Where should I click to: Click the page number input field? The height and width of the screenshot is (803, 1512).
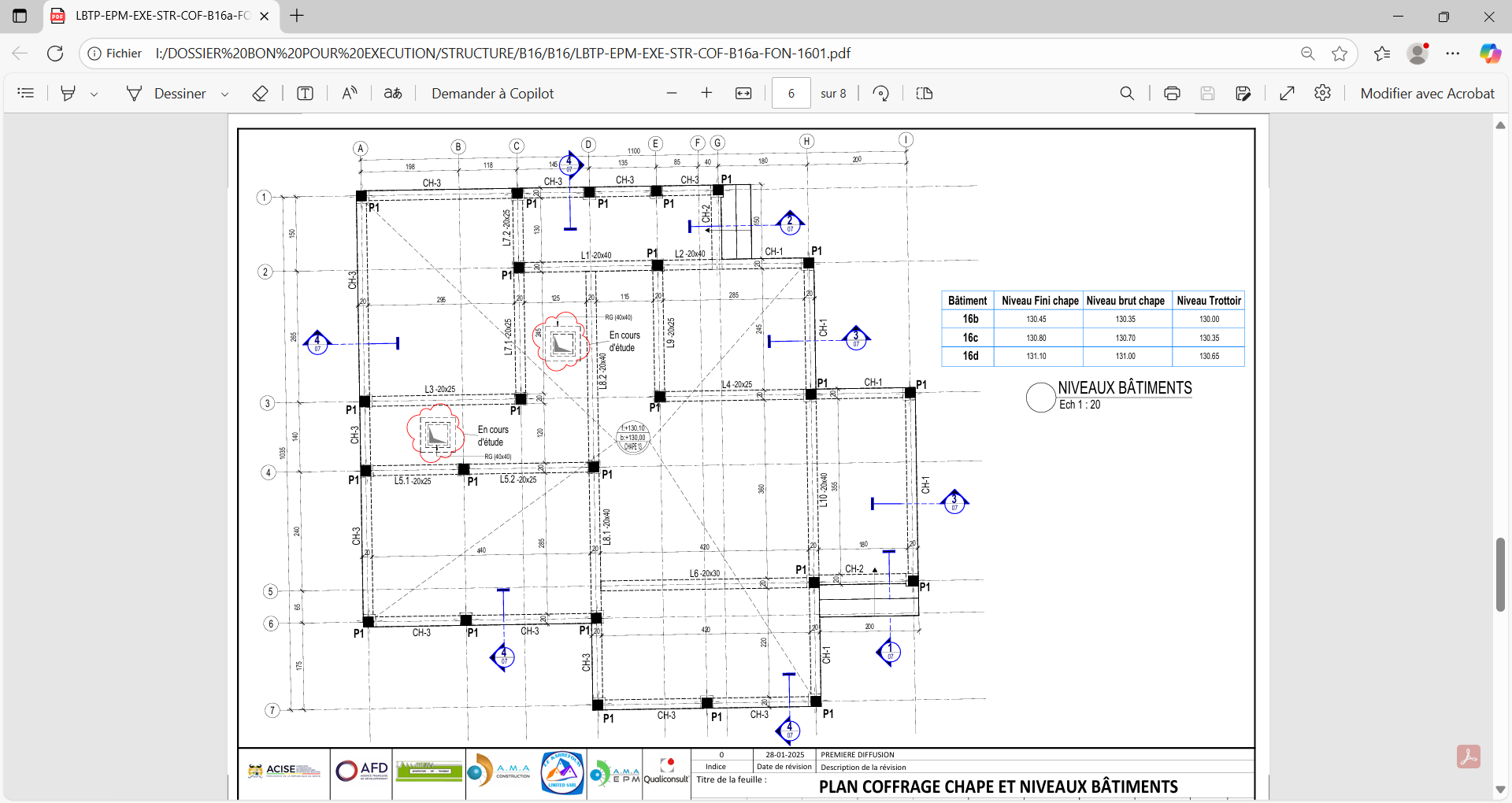[x=791, y=94]
